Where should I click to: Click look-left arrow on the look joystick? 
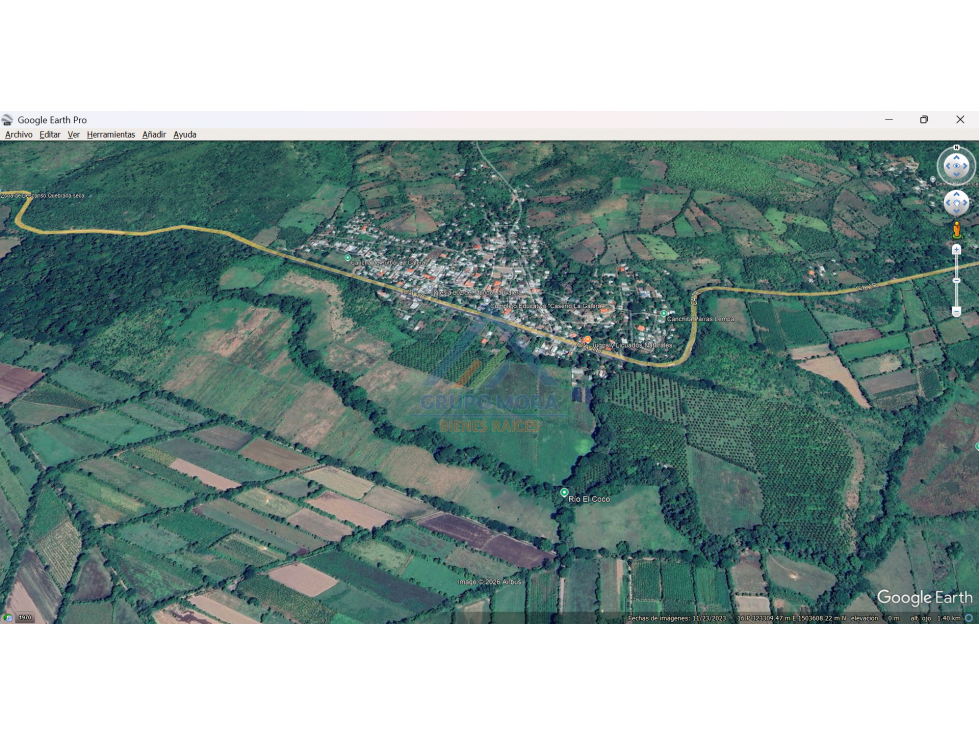pos(948,166)
